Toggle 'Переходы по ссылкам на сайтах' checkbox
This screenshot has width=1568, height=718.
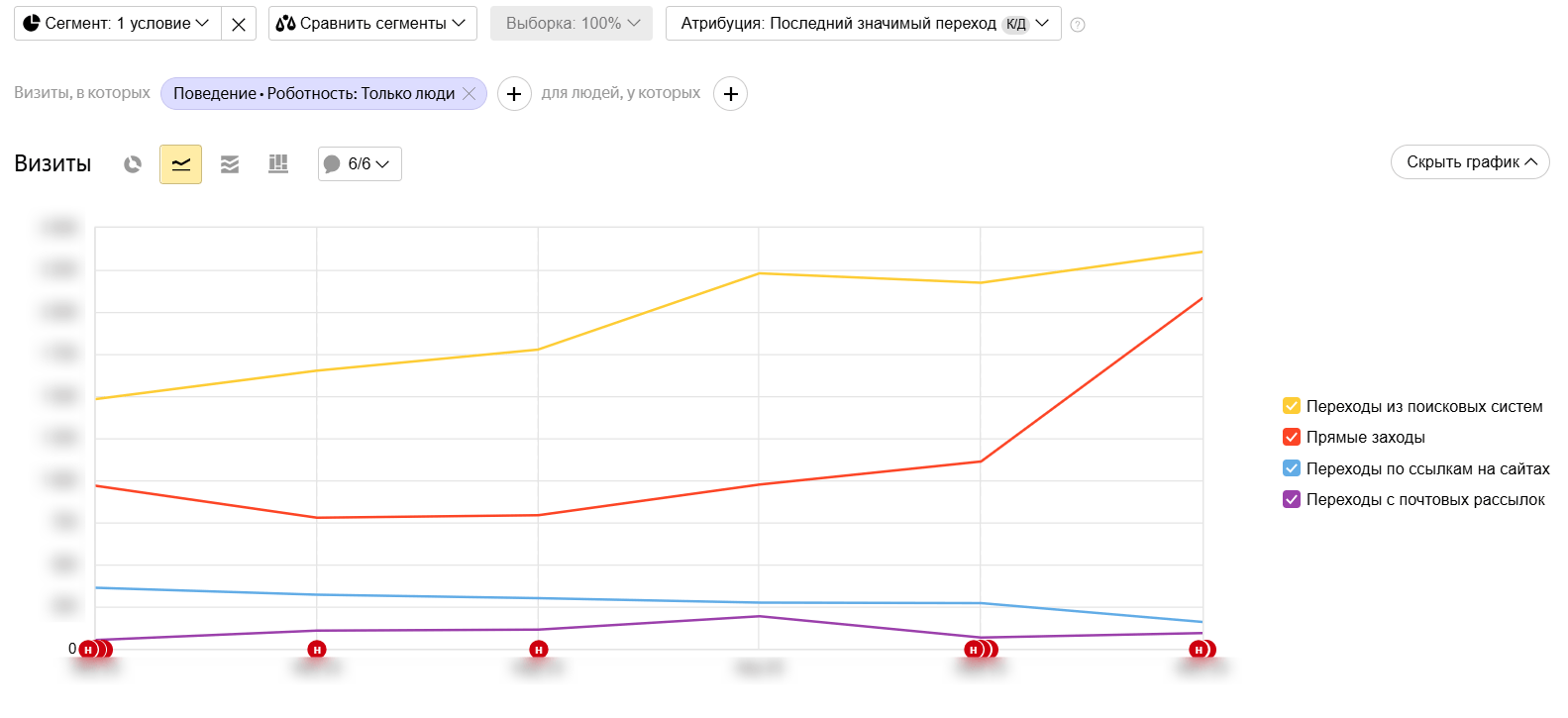click(1292, 468)
